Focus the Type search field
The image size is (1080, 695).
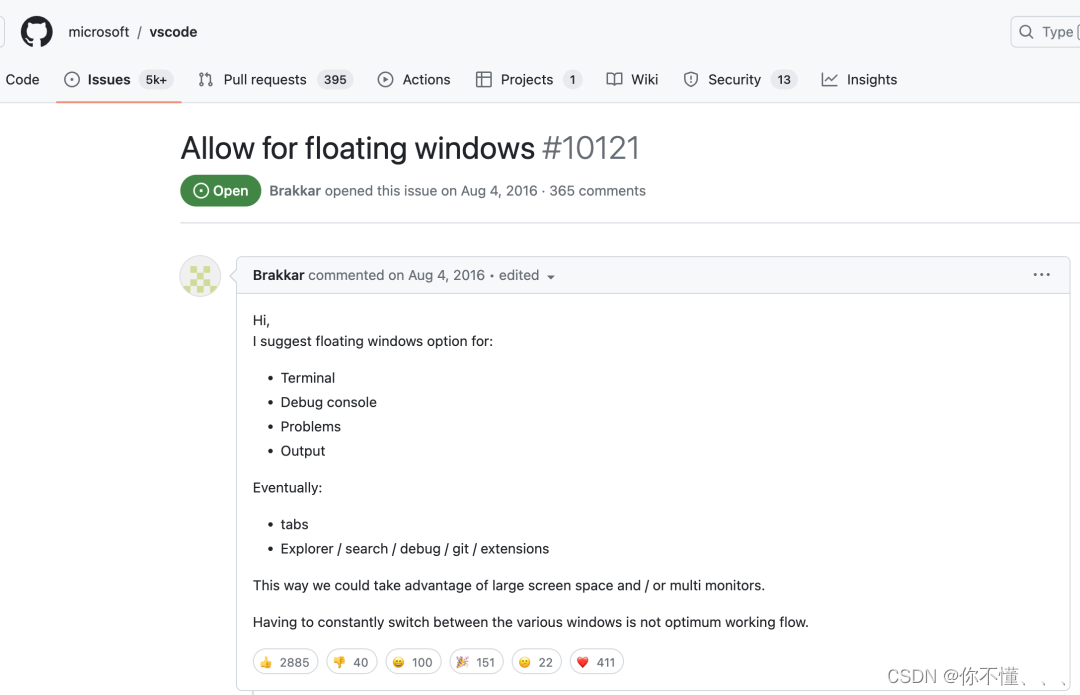click(1046, 32)
